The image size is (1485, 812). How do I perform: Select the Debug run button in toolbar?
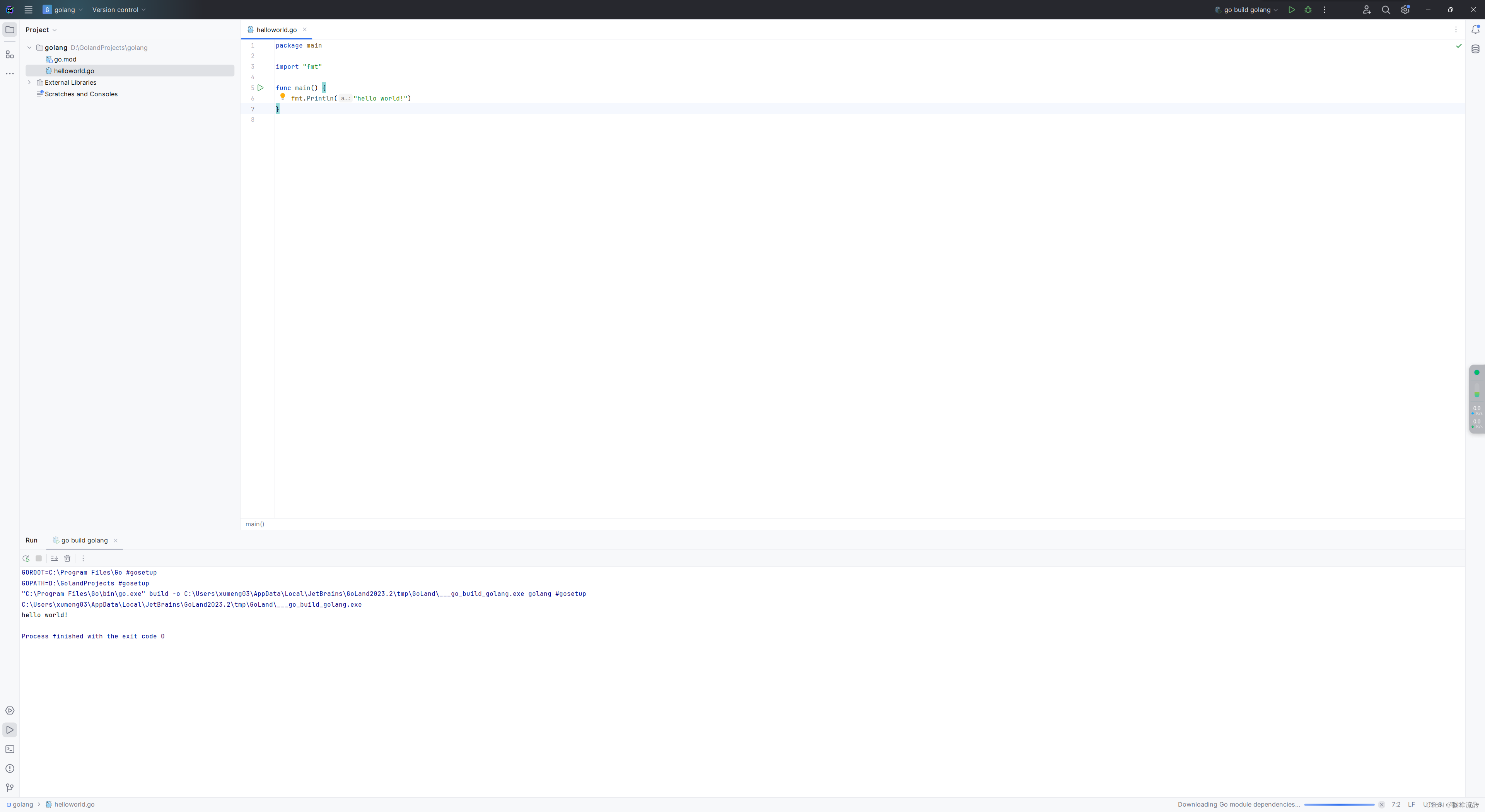pyautogui.click(x=1308, y=9)
